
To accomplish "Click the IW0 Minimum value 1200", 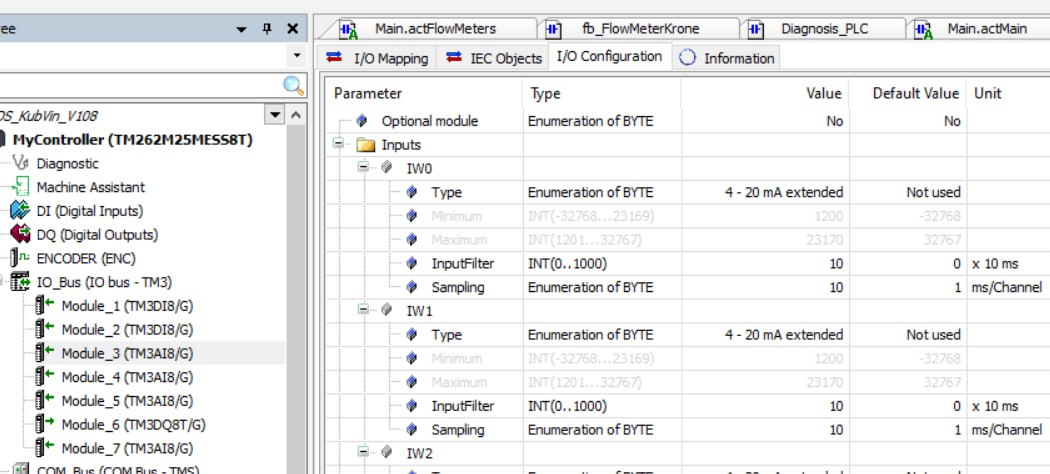I will coord(829,216).
